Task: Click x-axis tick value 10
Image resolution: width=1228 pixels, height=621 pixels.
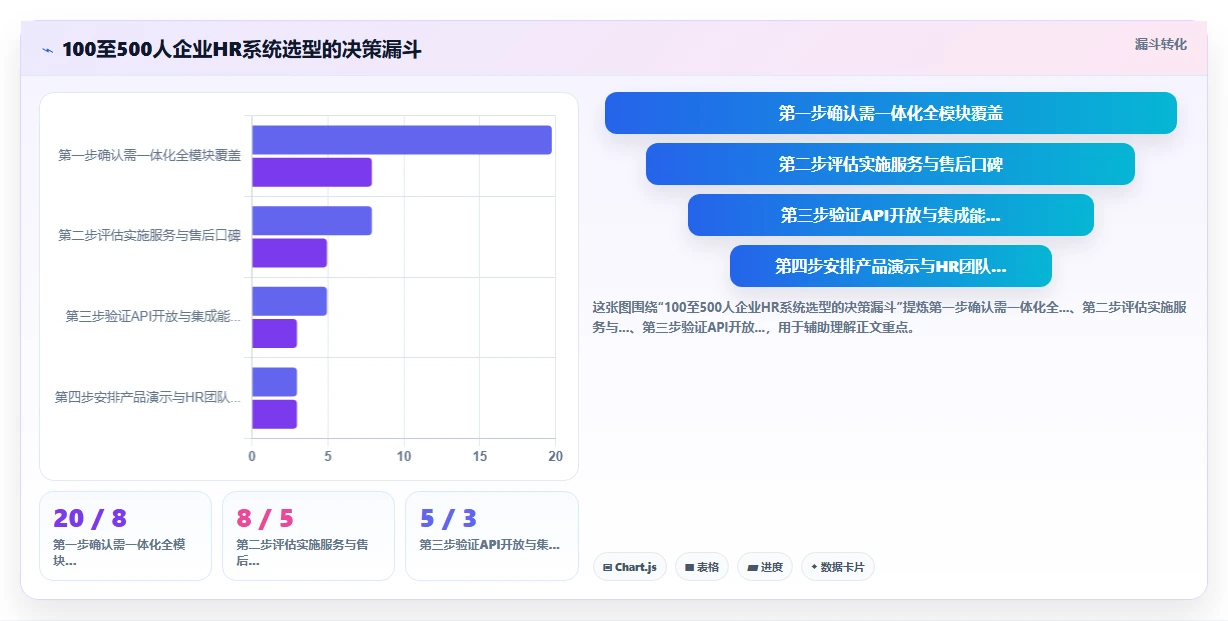Action: [404, 456]
